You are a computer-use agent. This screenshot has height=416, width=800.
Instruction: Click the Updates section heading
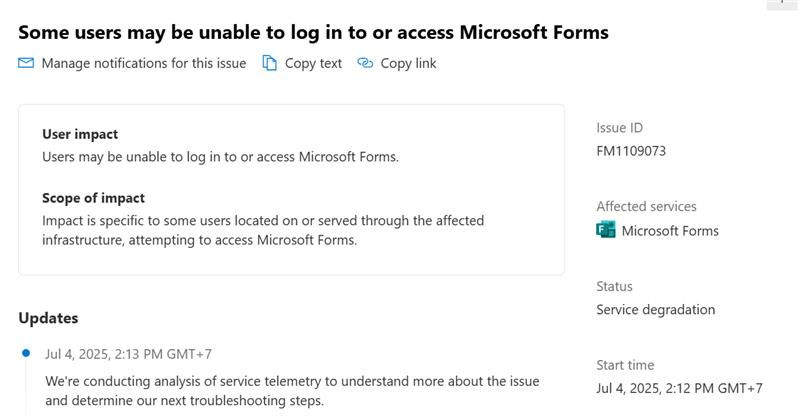click(x=48, y=318)
